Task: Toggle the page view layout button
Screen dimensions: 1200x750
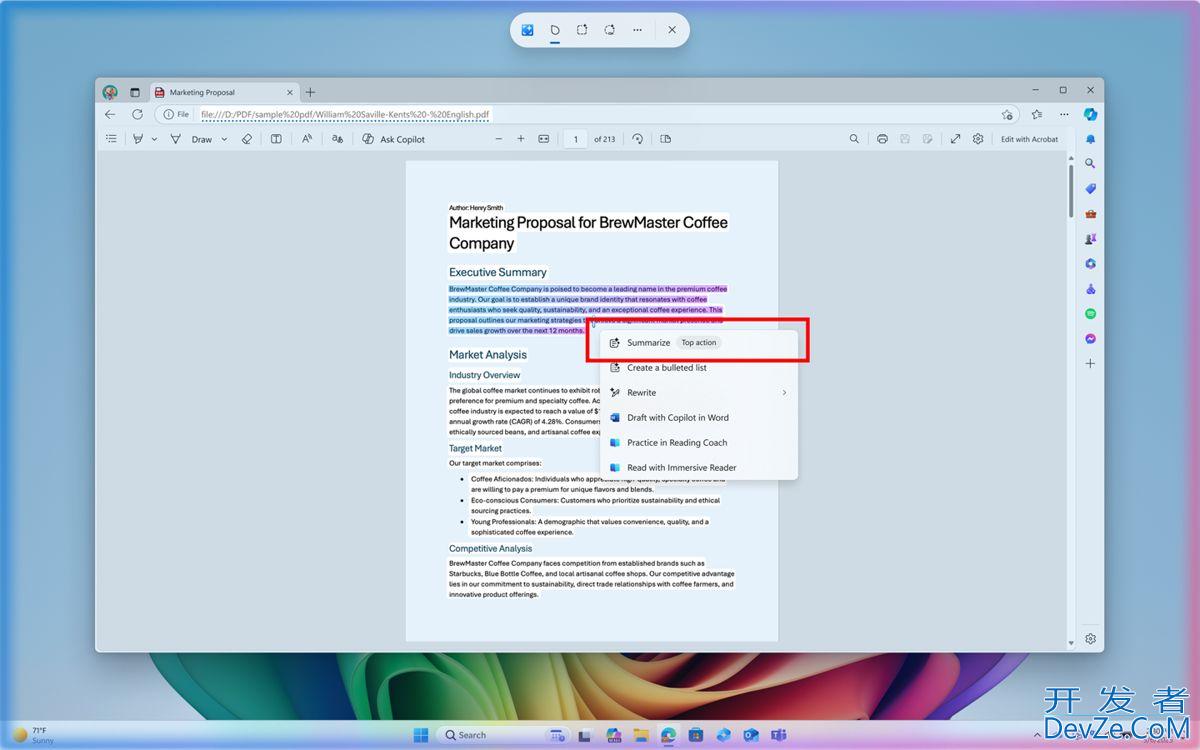Action: pyautogui.click(x=666, y=139)
